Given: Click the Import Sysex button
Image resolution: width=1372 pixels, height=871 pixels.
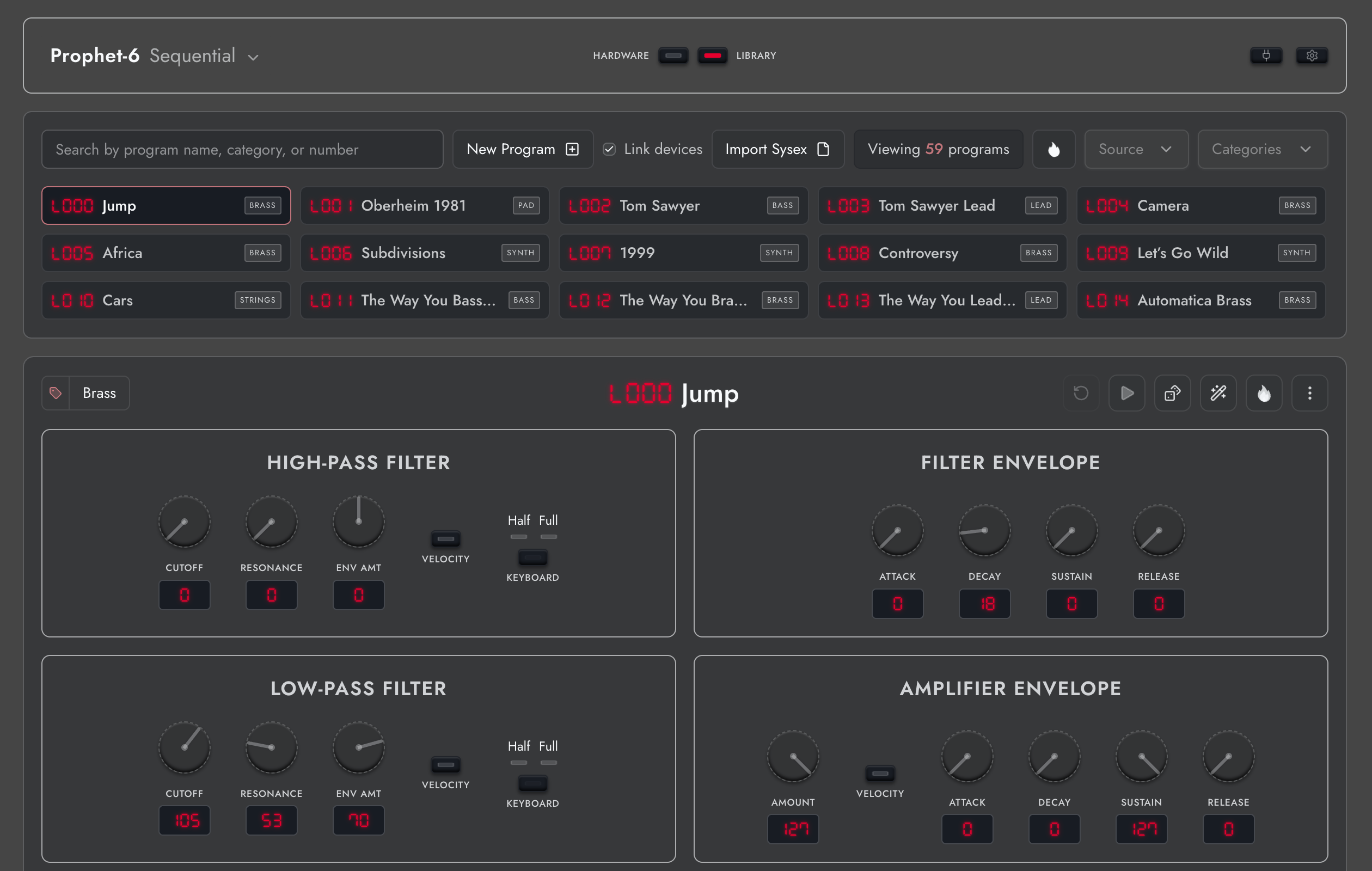Looking at the screenshot, I should point(777,149).
